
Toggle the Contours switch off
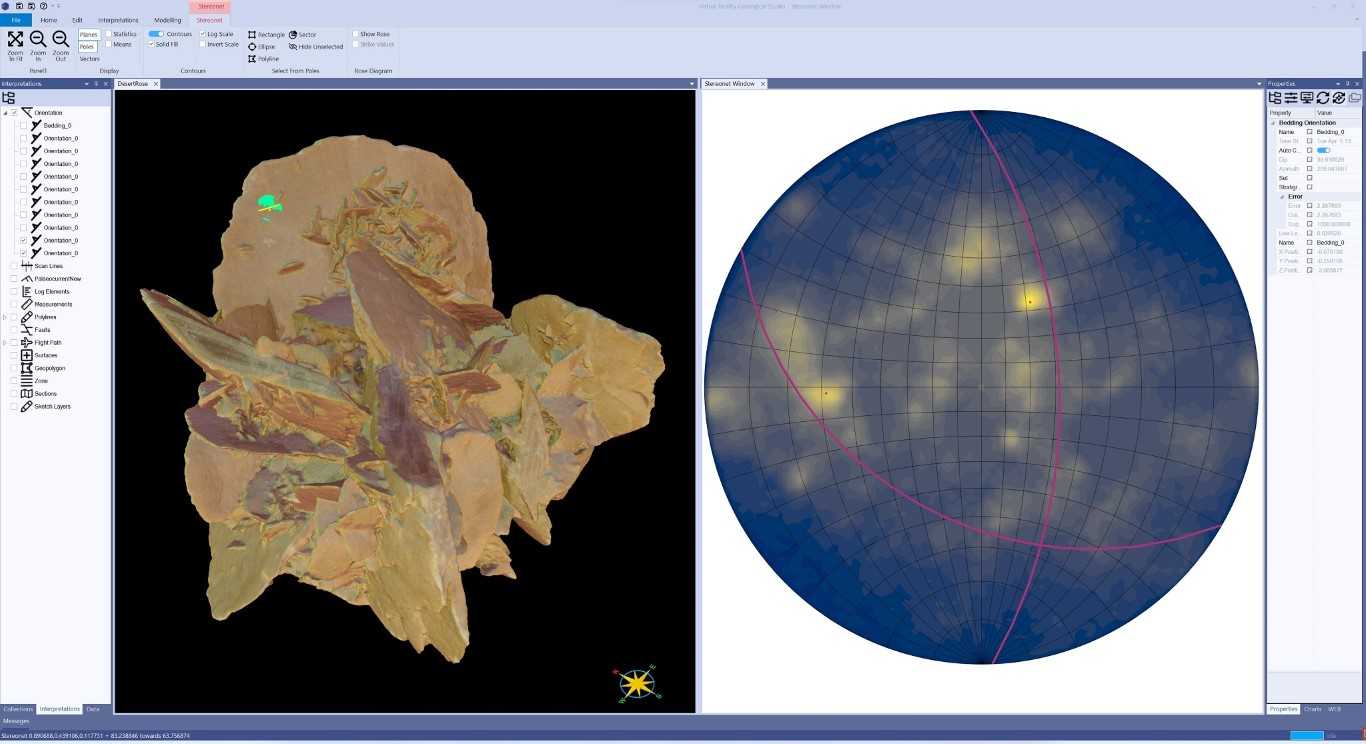click(157, 33)
